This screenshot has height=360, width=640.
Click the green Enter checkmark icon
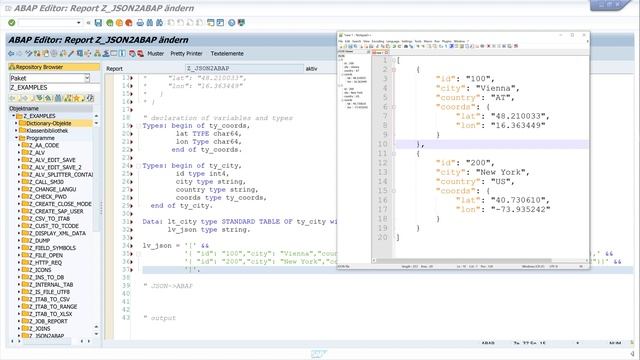click(x=11, y=23)
